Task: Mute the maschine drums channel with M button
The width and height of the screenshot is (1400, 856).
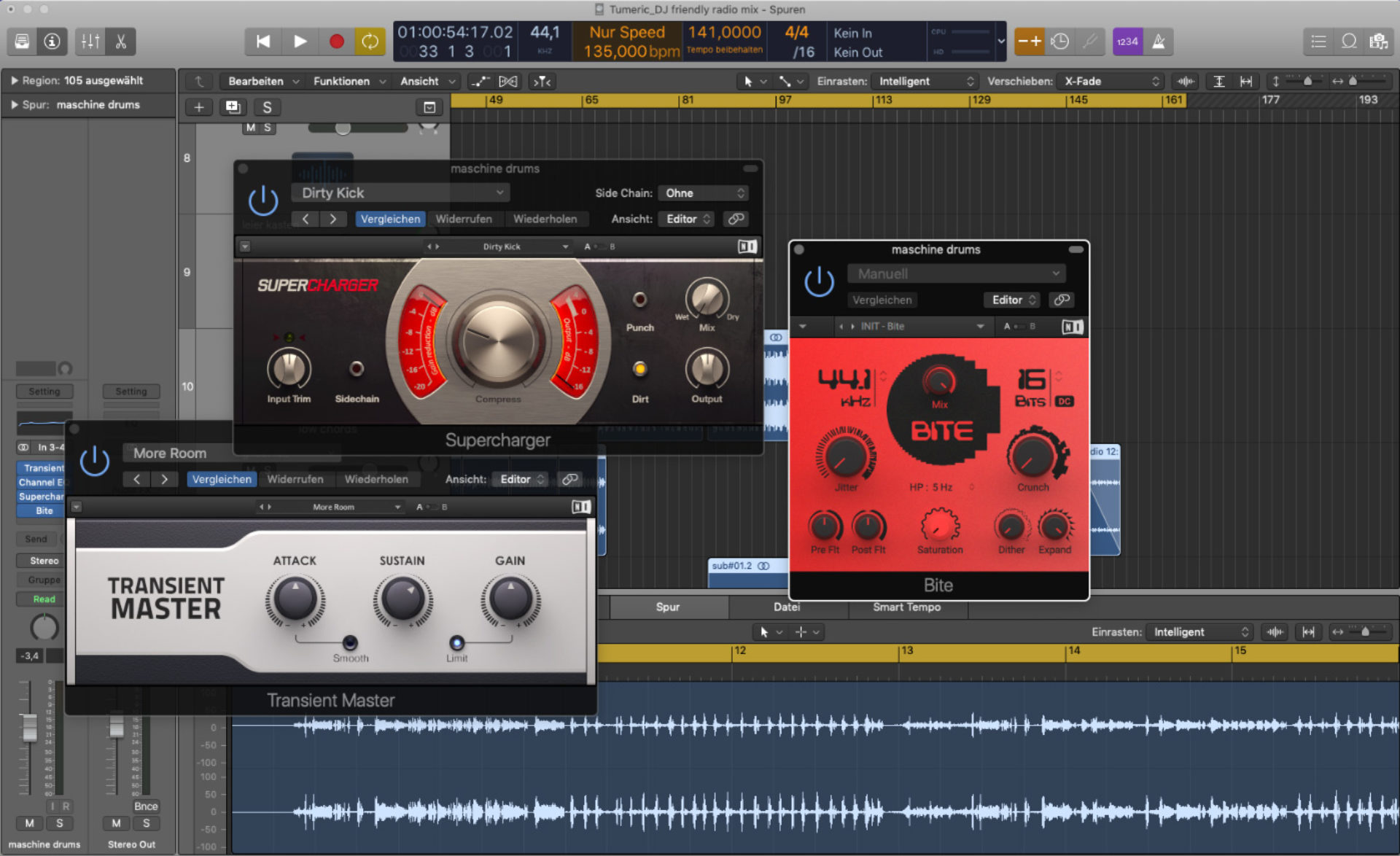Action: [x=29, y=822]
